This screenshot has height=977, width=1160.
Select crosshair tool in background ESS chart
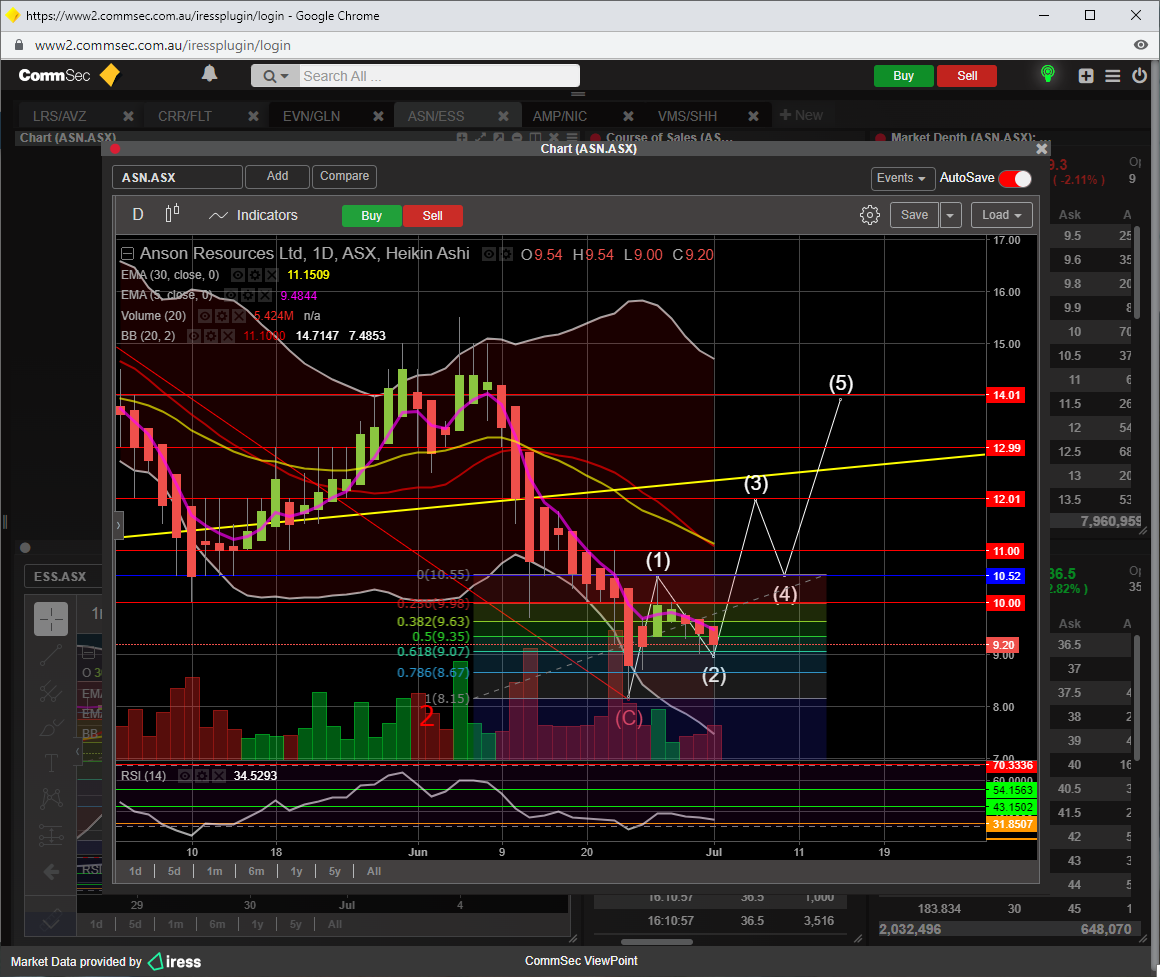coord(51,618)
